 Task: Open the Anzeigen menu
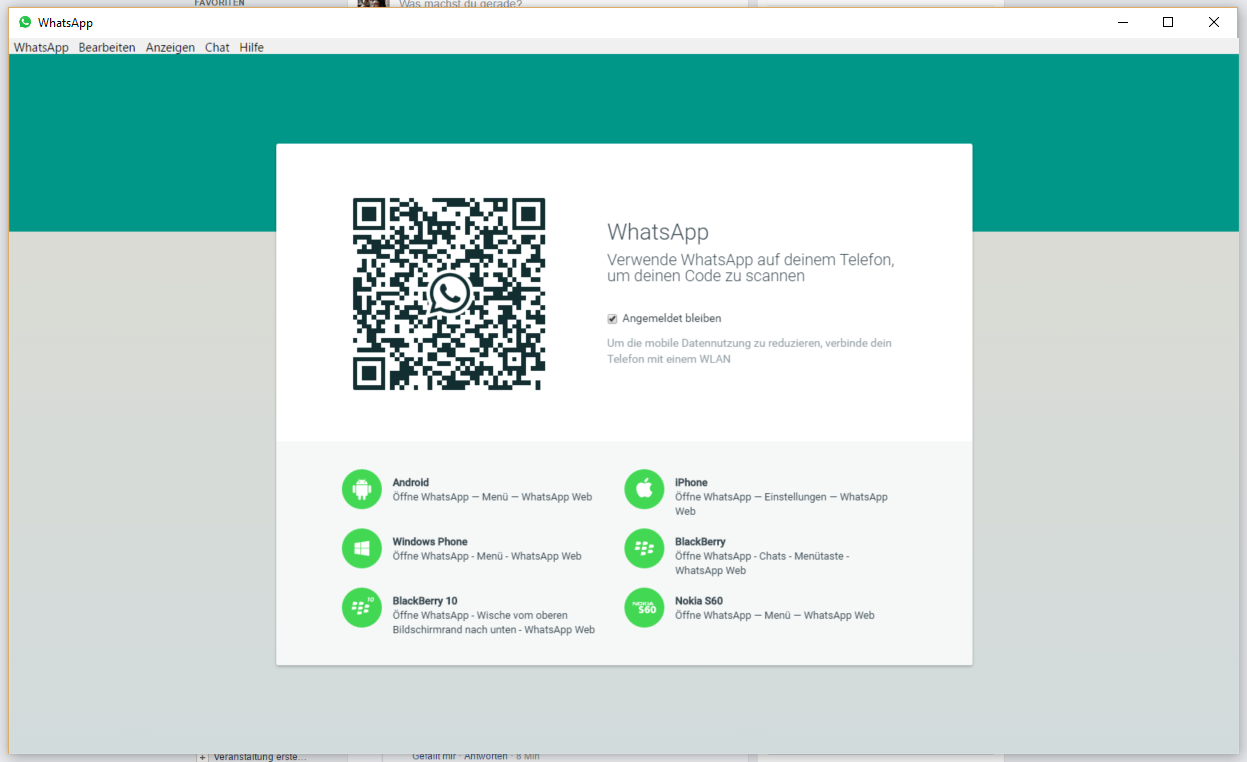click(170, 47)
